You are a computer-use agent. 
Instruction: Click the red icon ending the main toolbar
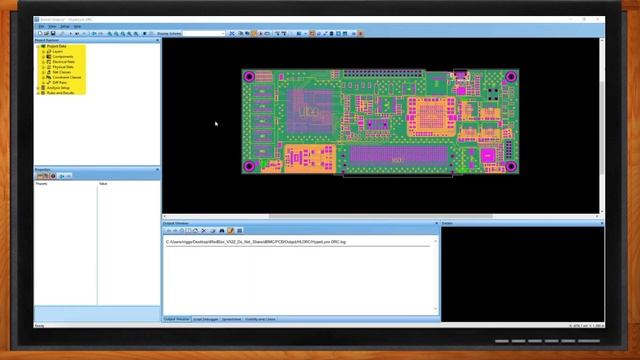tap(360, 33)
